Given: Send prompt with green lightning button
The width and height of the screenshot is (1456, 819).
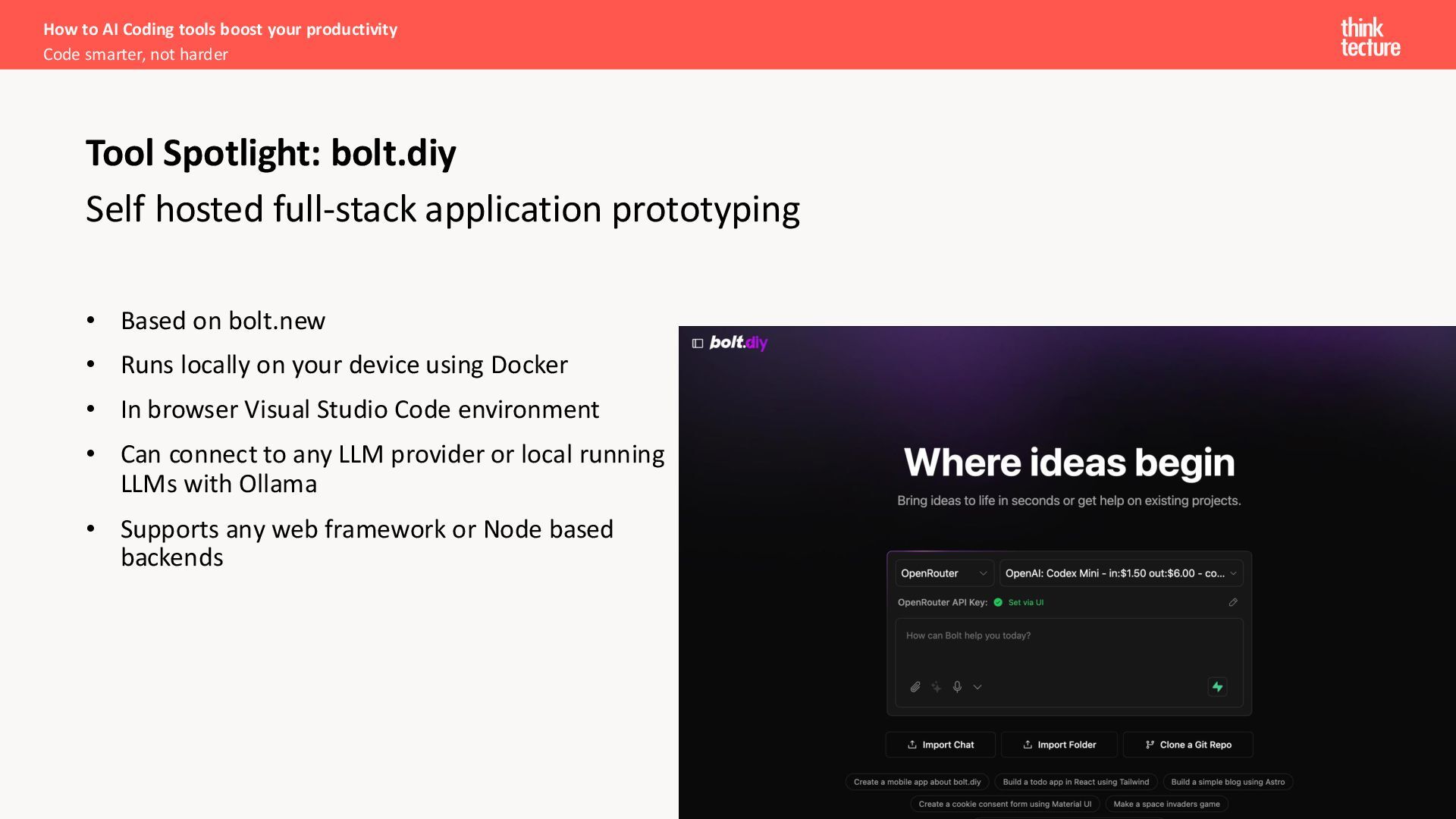Looking at the screenshot, I should click(1217, 686).
